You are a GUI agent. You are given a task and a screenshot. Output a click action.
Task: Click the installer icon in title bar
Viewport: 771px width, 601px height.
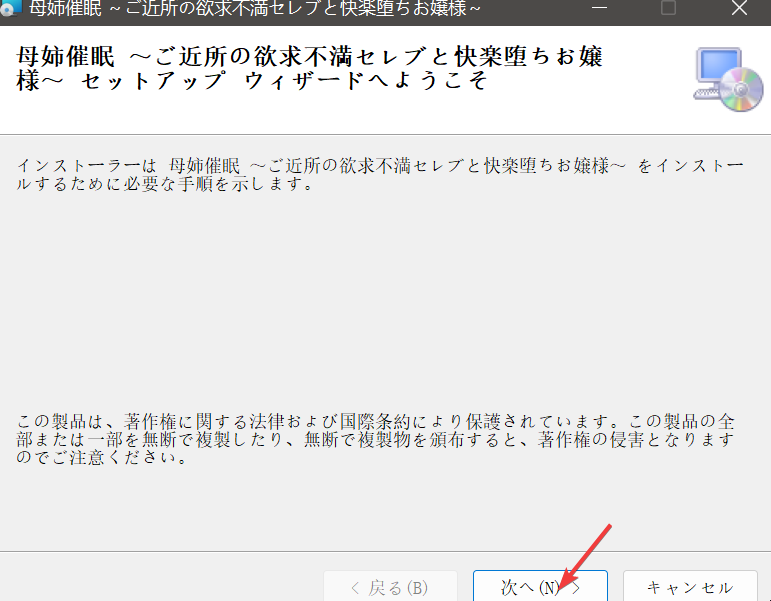(x=11, y=7)
